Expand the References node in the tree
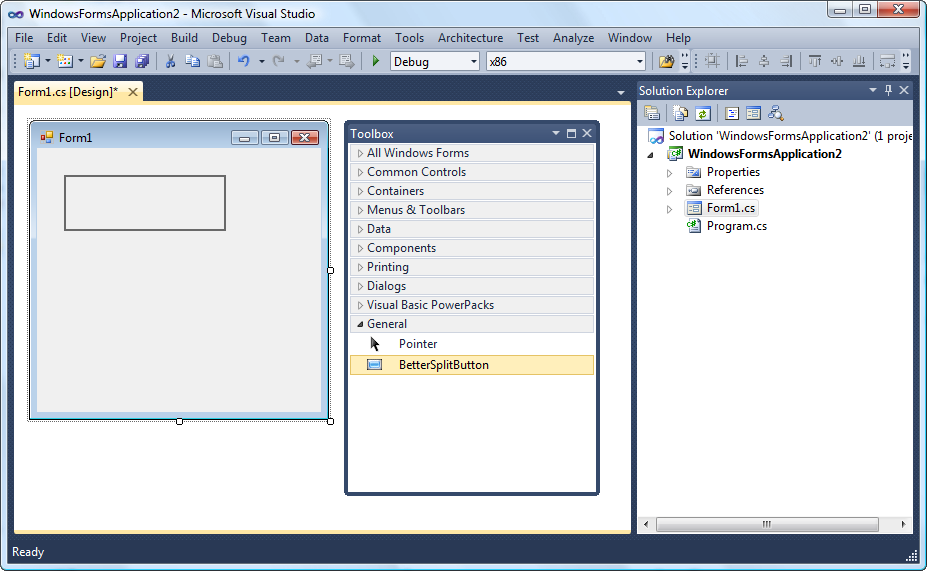The height and width of the screenshot is (571, 927). tap(670, 190)
